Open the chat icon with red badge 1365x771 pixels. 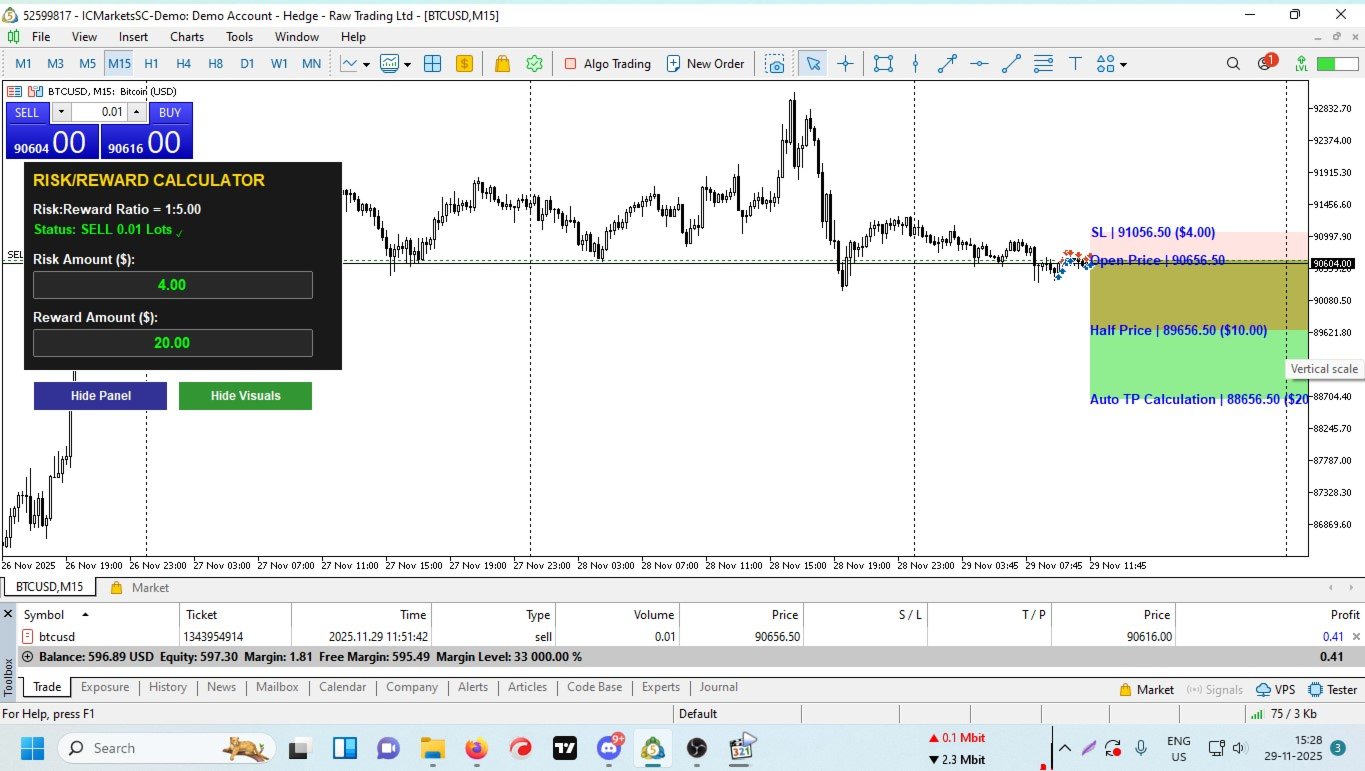coord(1266,63)
